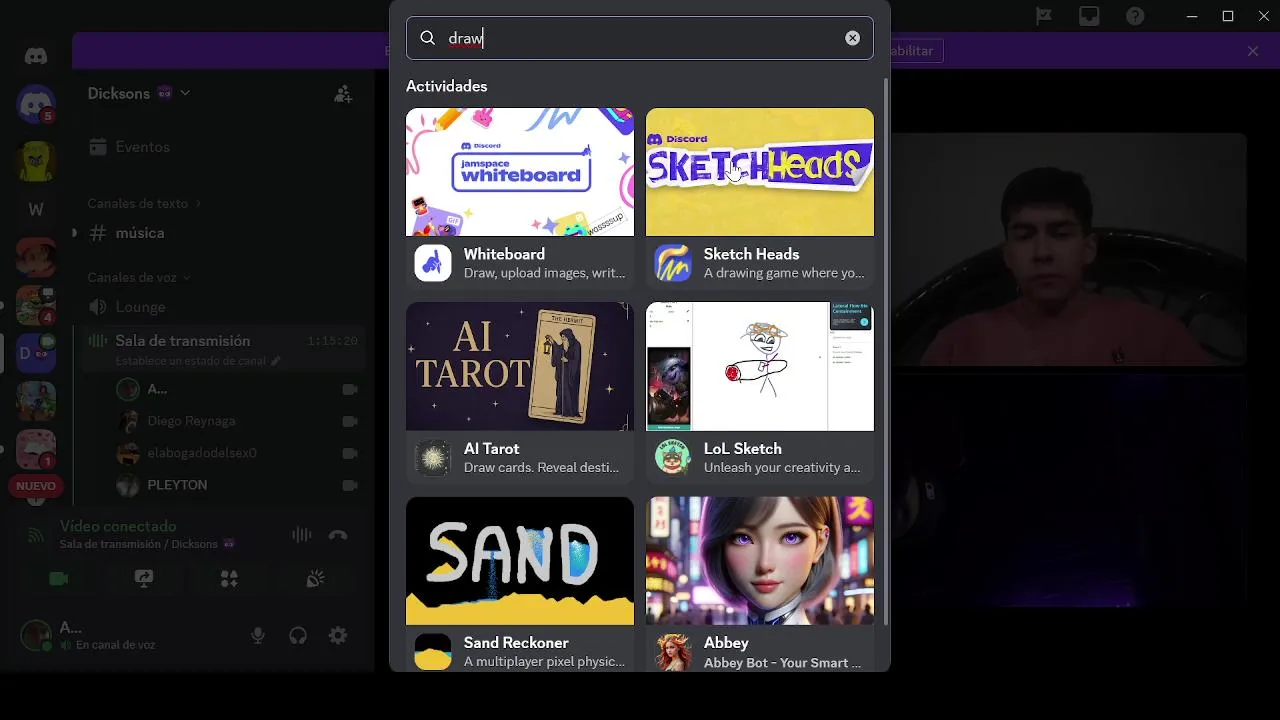This screenshot has width=1280, height=720.
Task: Click the Sketch Heads app icon
Action: click(673, 263)
